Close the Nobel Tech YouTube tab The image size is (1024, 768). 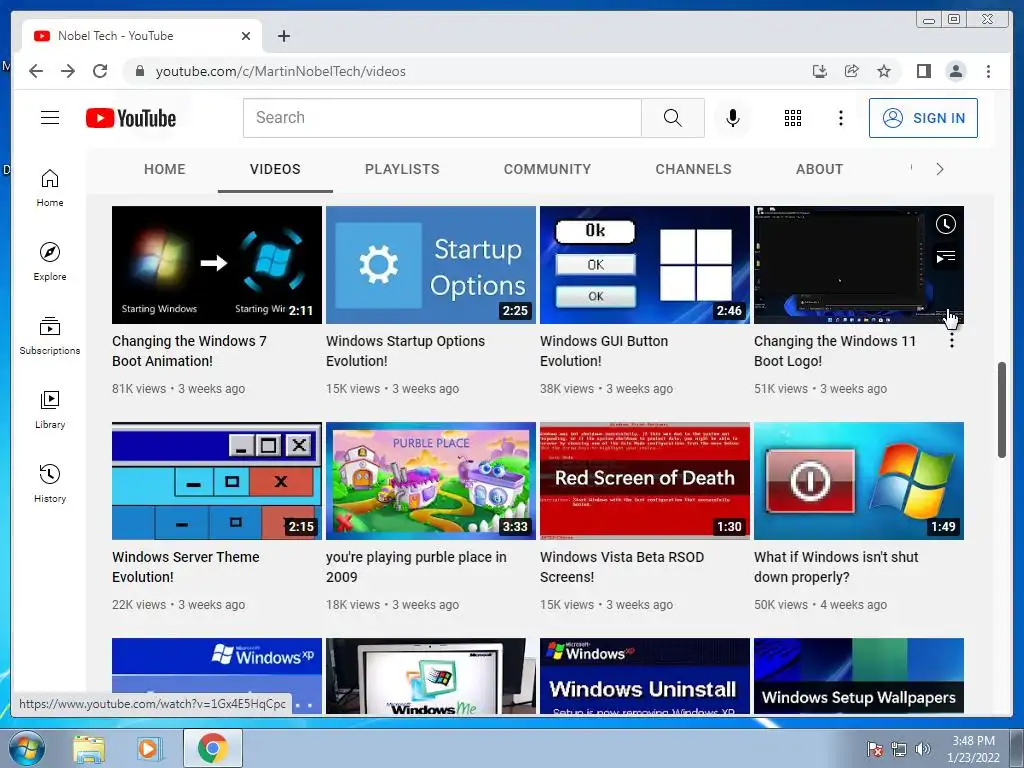click(x=246, y=36)
